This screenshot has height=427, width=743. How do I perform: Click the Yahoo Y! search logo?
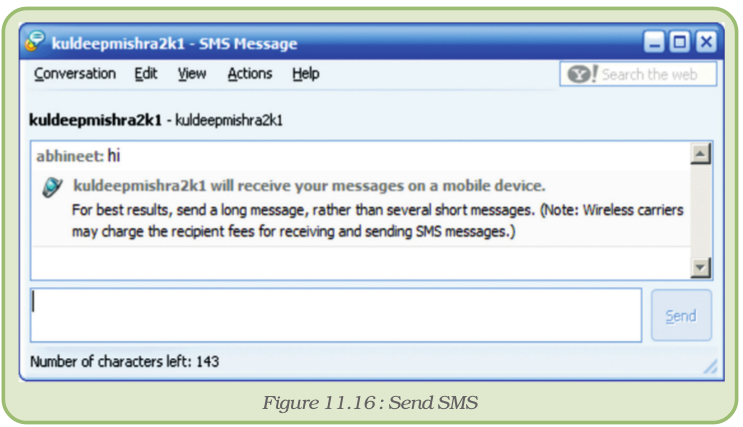(582, 74)
